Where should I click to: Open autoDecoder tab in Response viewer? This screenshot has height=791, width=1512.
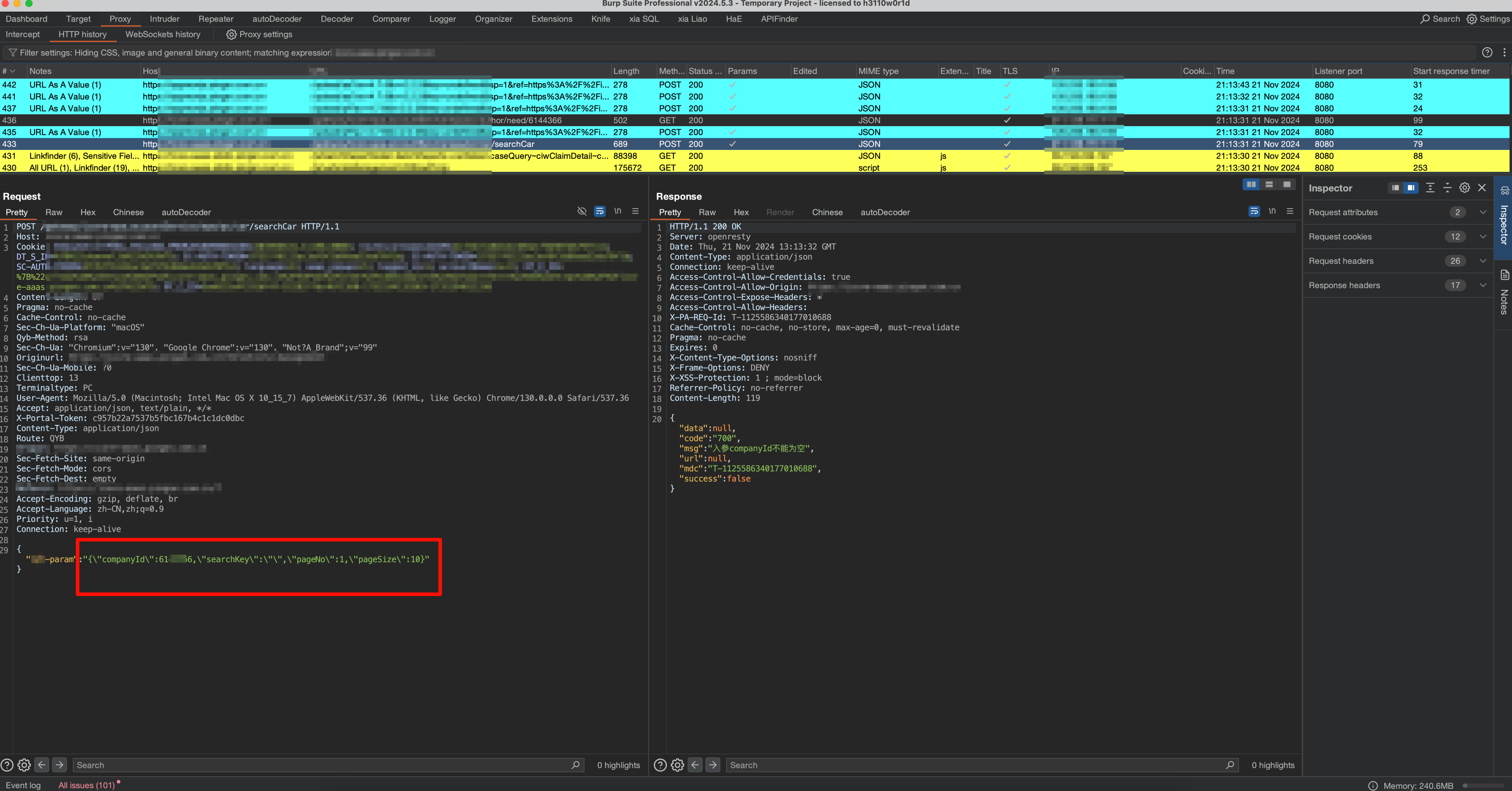coord(885,212)
